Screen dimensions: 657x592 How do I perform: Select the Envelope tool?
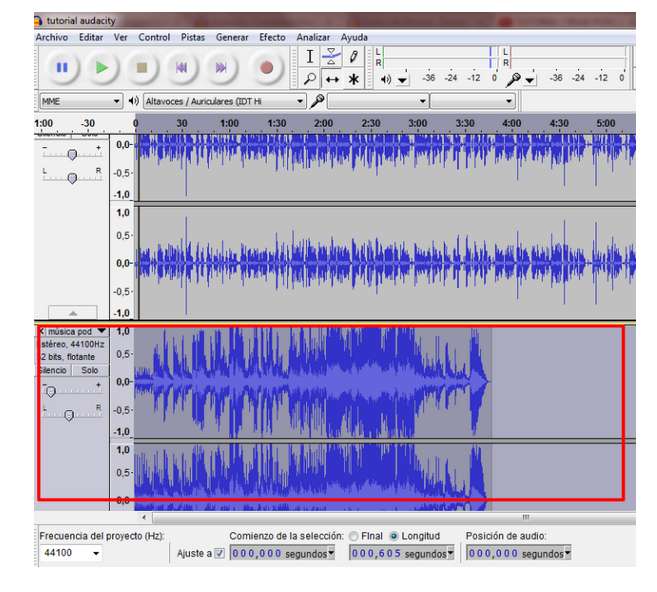coord(332,57)
